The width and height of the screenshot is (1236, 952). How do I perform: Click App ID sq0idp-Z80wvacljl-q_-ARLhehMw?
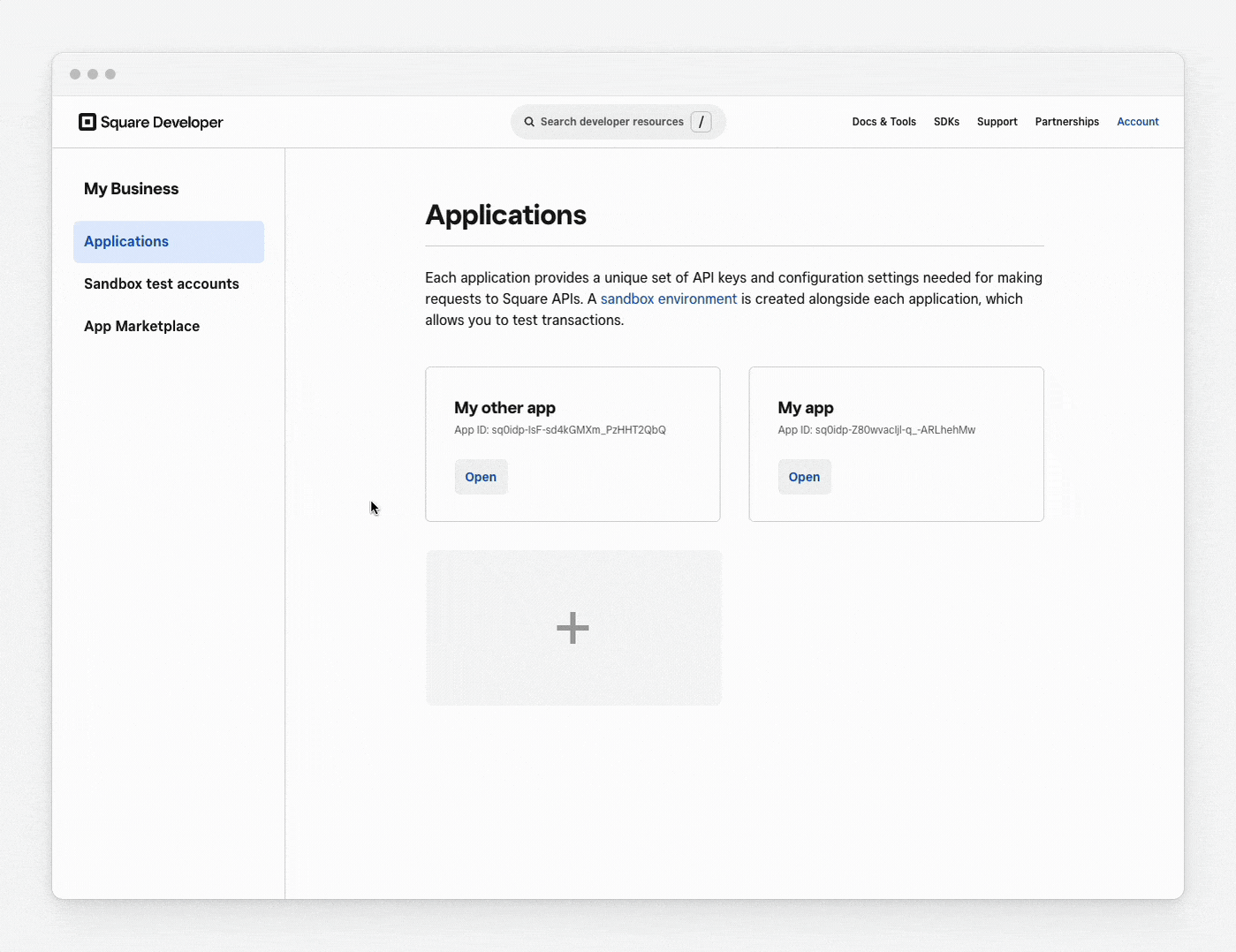876,430
